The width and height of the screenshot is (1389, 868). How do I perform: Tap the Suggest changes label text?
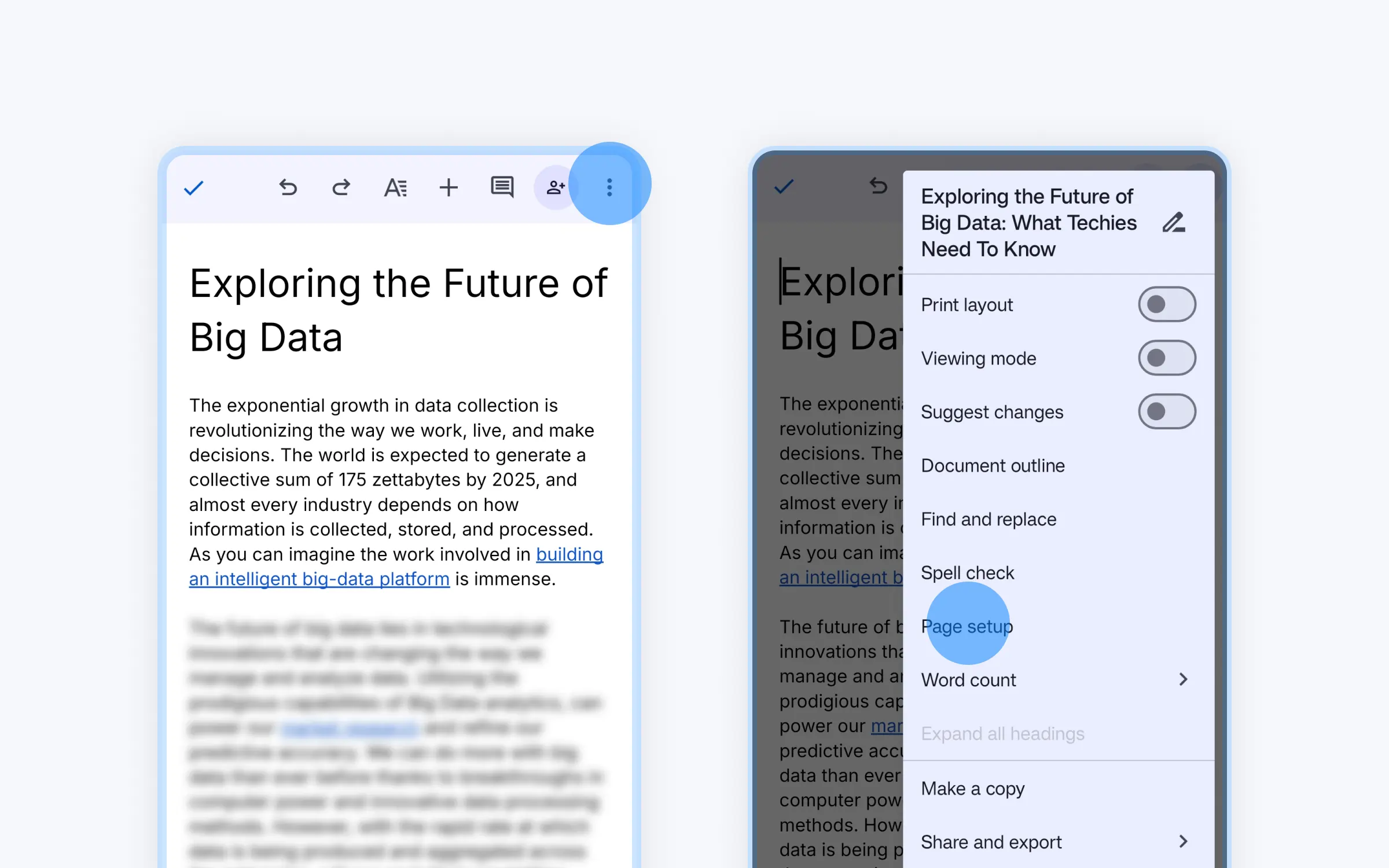992,412
